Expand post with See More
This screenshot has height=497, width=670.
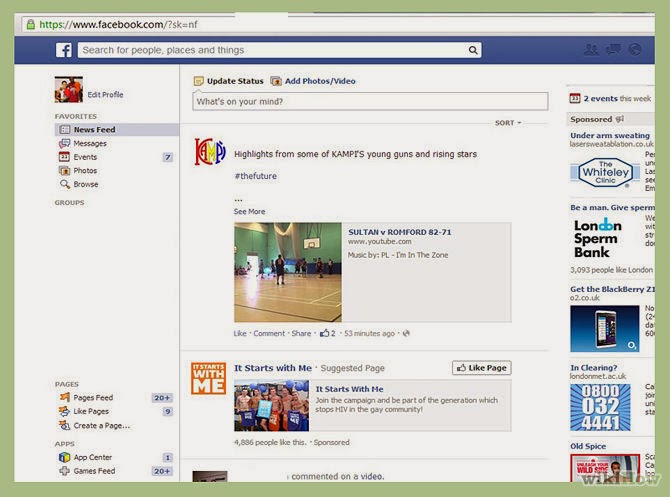249,212
